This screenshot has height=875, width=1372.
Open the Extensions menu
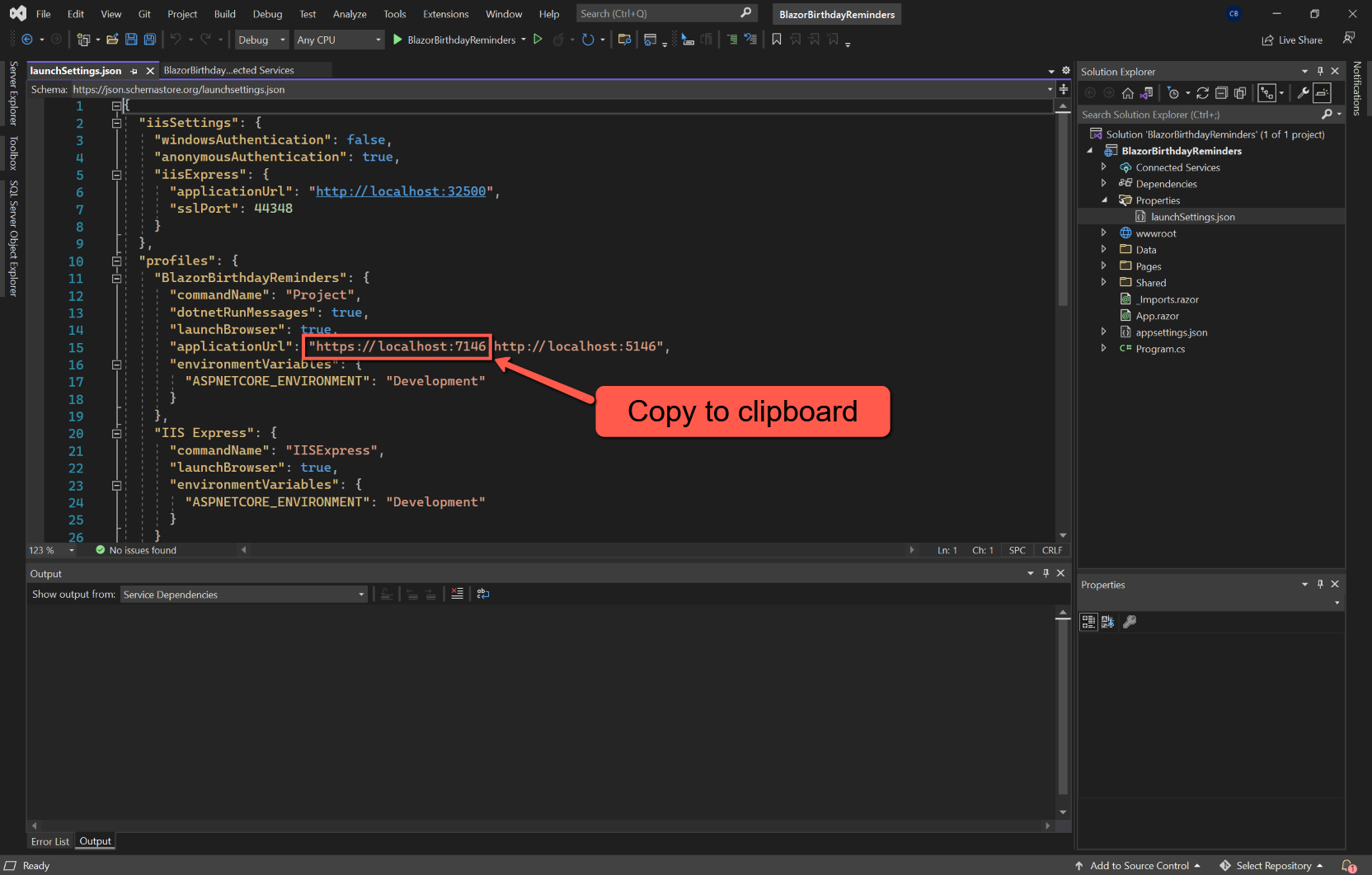tap(445, 14)
